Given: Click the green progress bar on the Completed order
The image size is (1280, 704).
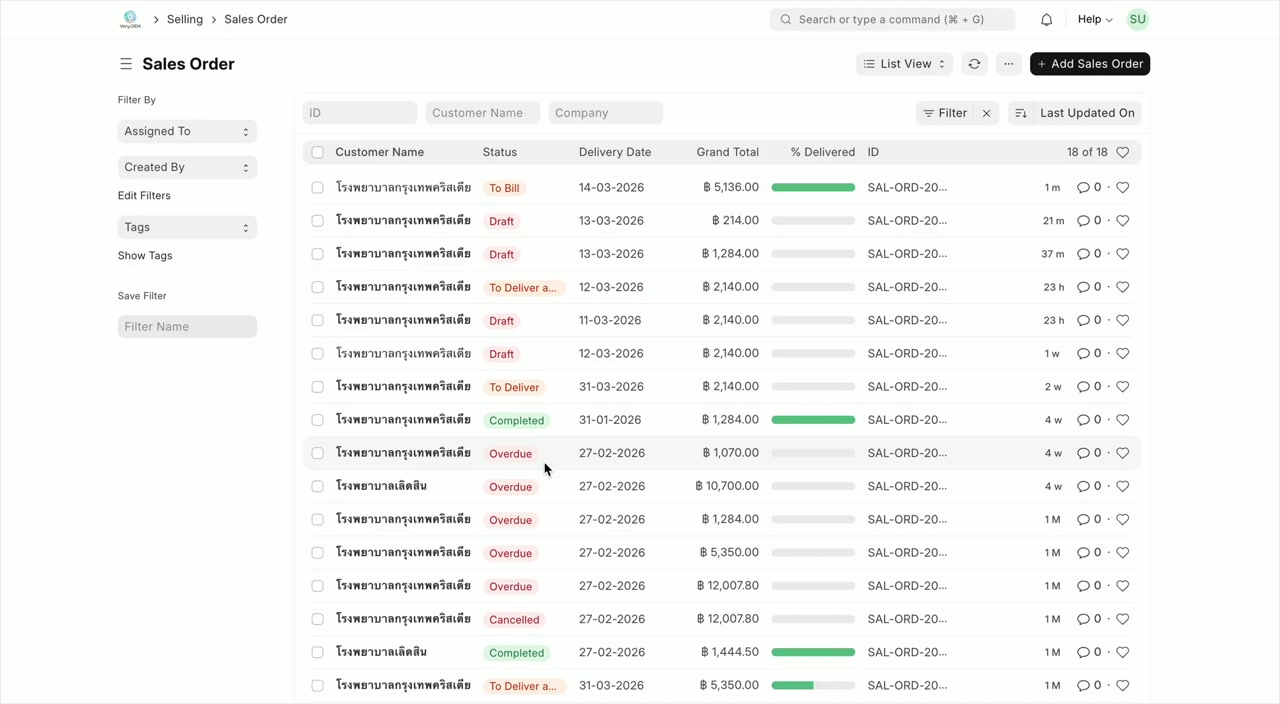Looking at the screenshot, I should click(x=813, y=419).
